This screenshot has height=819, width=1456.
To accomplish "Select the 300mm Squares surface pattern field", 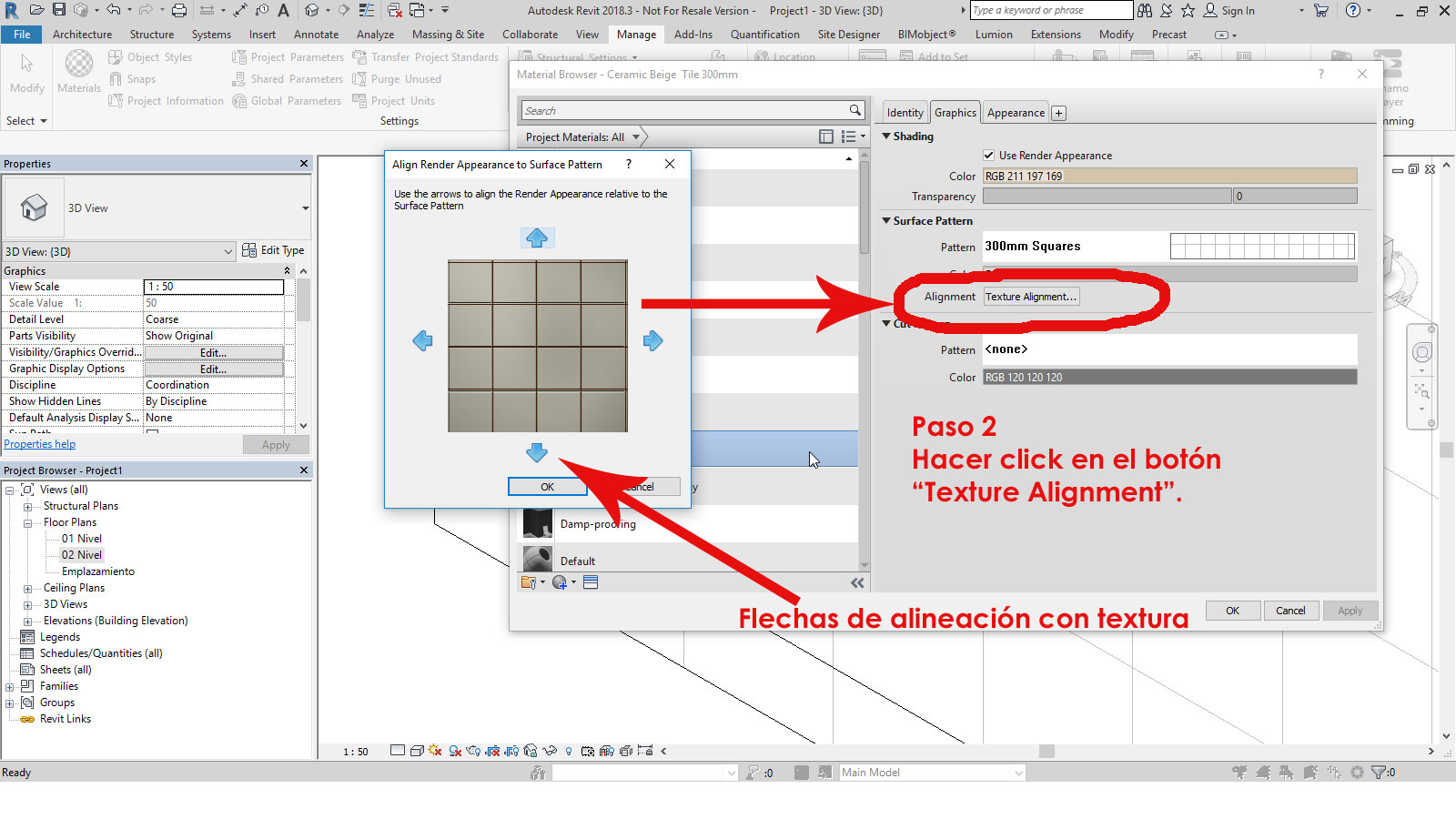I will click(x=1169, y=246).
